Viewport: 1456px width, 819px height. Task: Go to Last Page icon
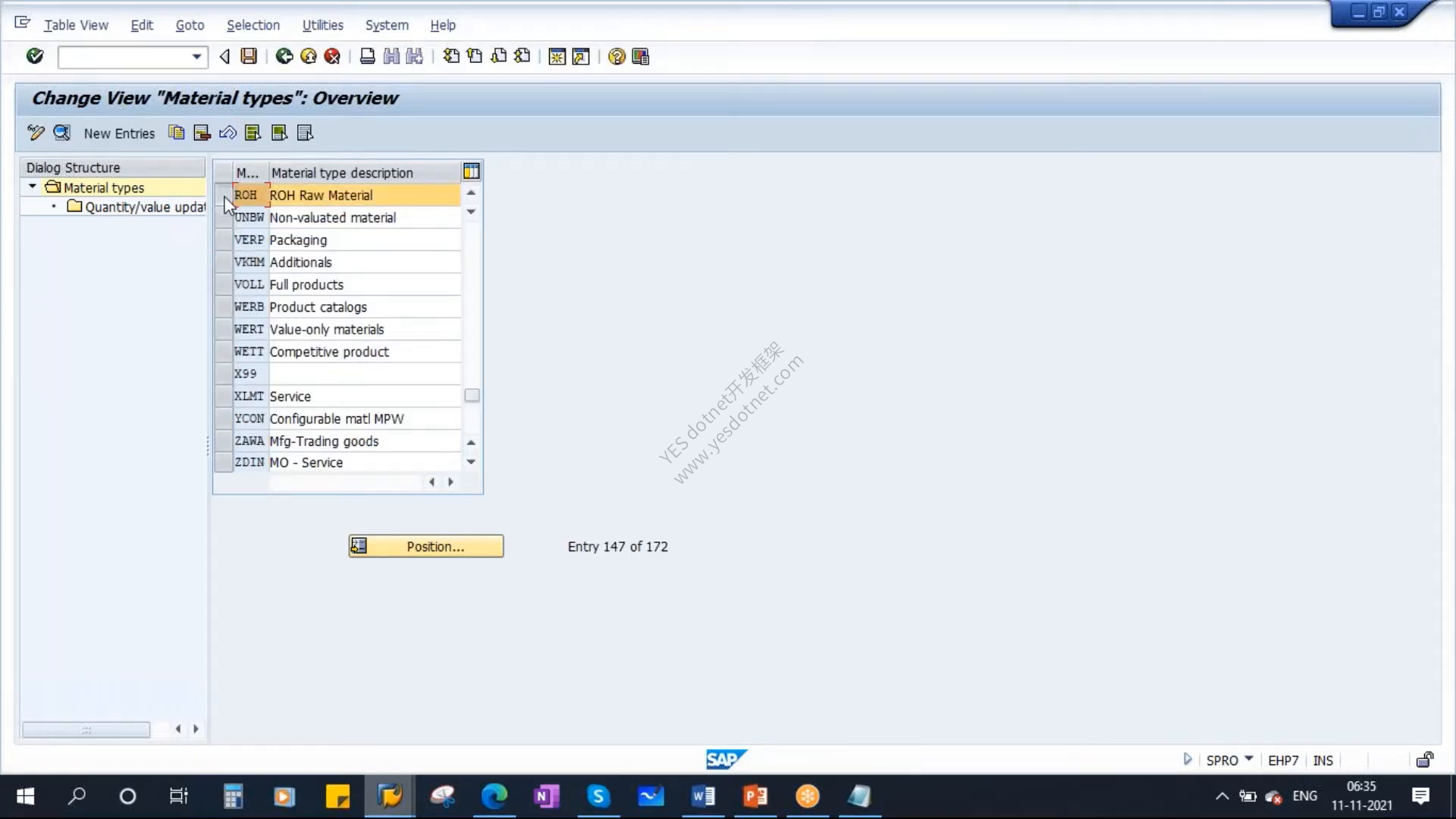click(x=522, y=56)
